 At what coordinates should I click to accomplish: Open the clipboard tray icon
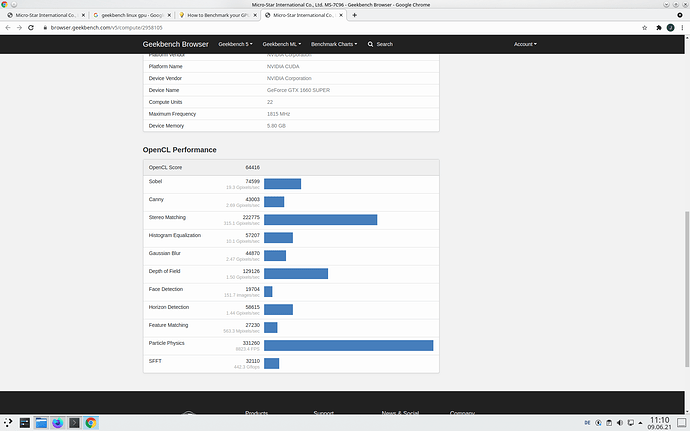click(x=609, y=423)
